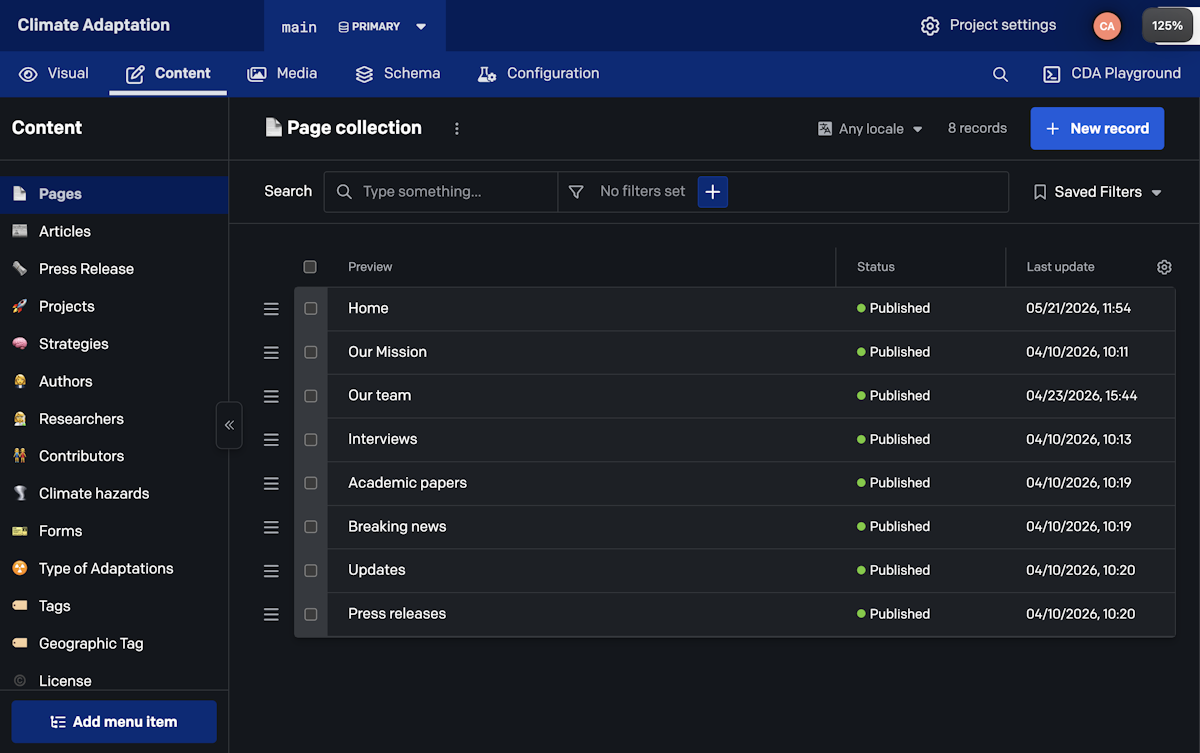Click the drag handle for Press releases row

click(x=271, y=614)
